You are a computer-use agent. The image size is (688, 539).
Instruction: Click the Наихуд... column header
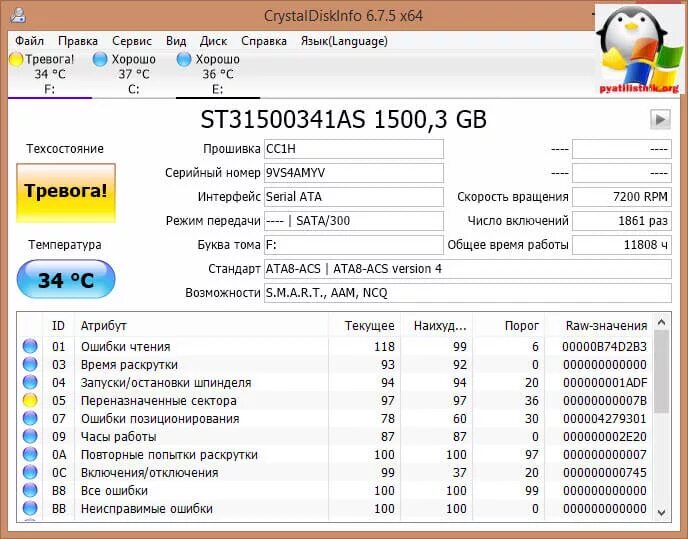click(437, 326)
